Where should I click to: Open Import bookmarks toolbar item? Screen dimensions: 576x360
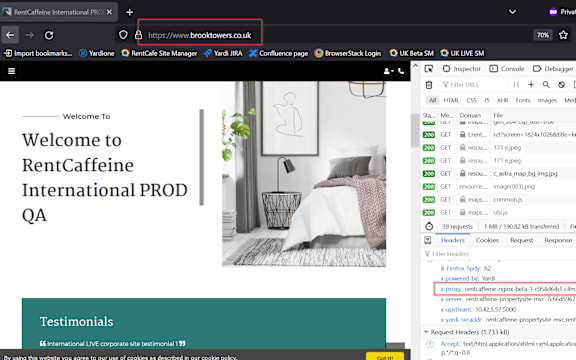coord(38,53)
